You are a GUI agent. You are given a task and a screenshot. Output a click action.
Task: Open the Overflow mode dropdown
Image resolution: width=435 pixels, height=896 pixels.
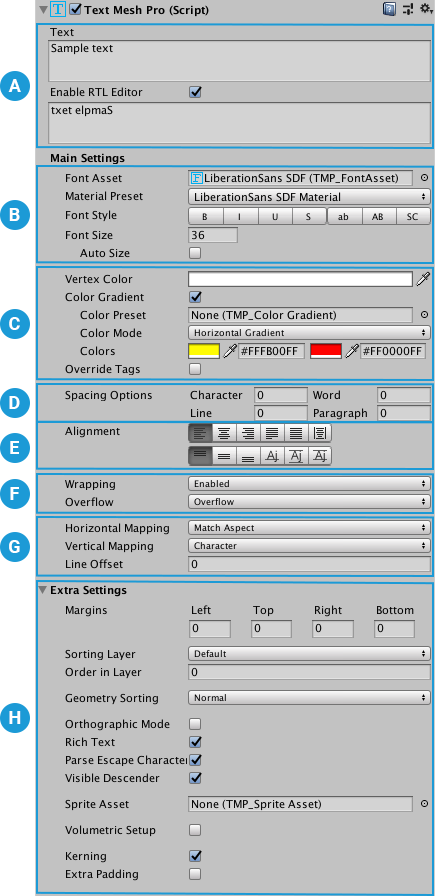coord(309,502)
